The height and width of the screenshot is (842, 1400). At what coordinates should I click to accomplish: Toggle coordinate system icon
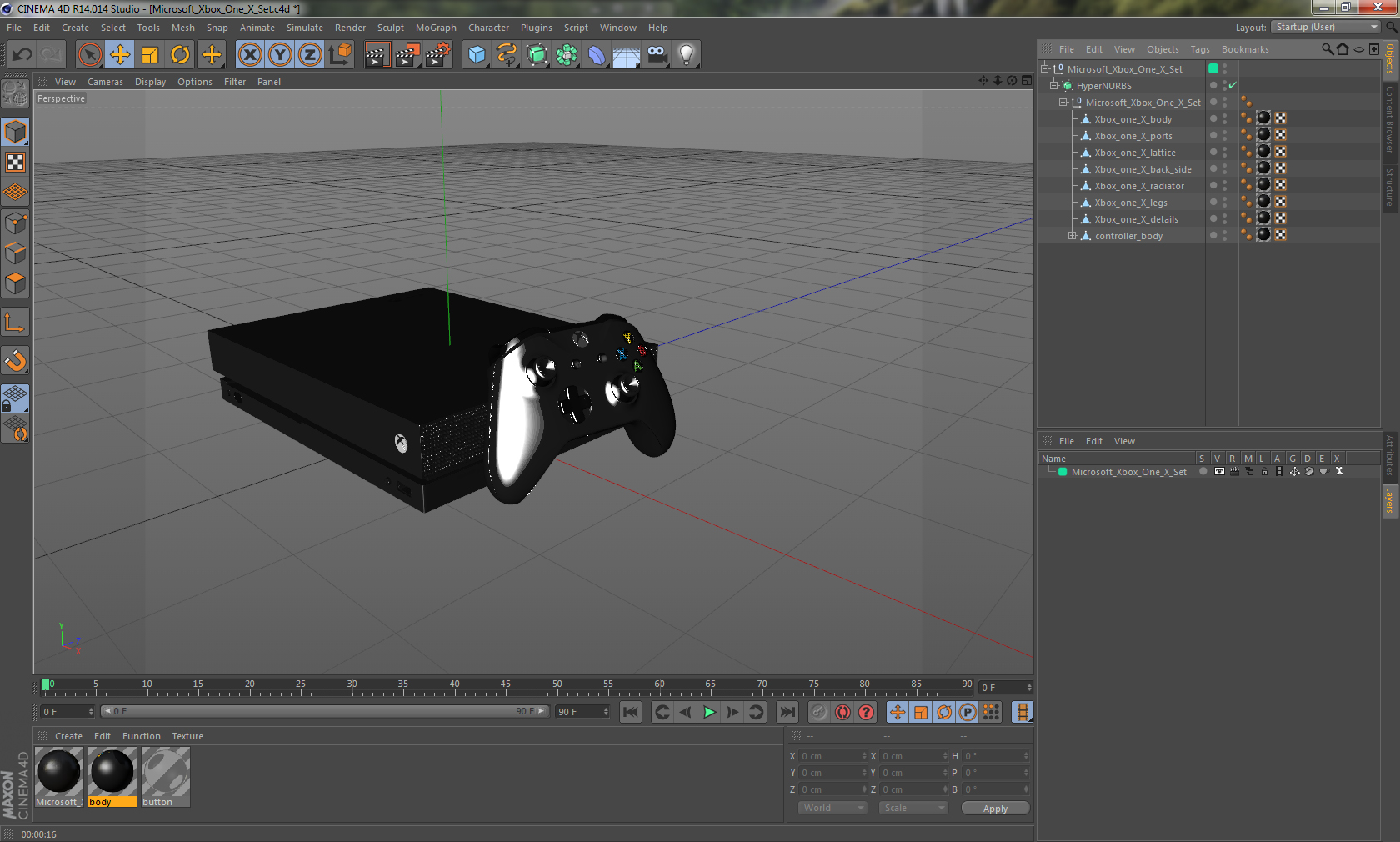click(x=340, y=55)
